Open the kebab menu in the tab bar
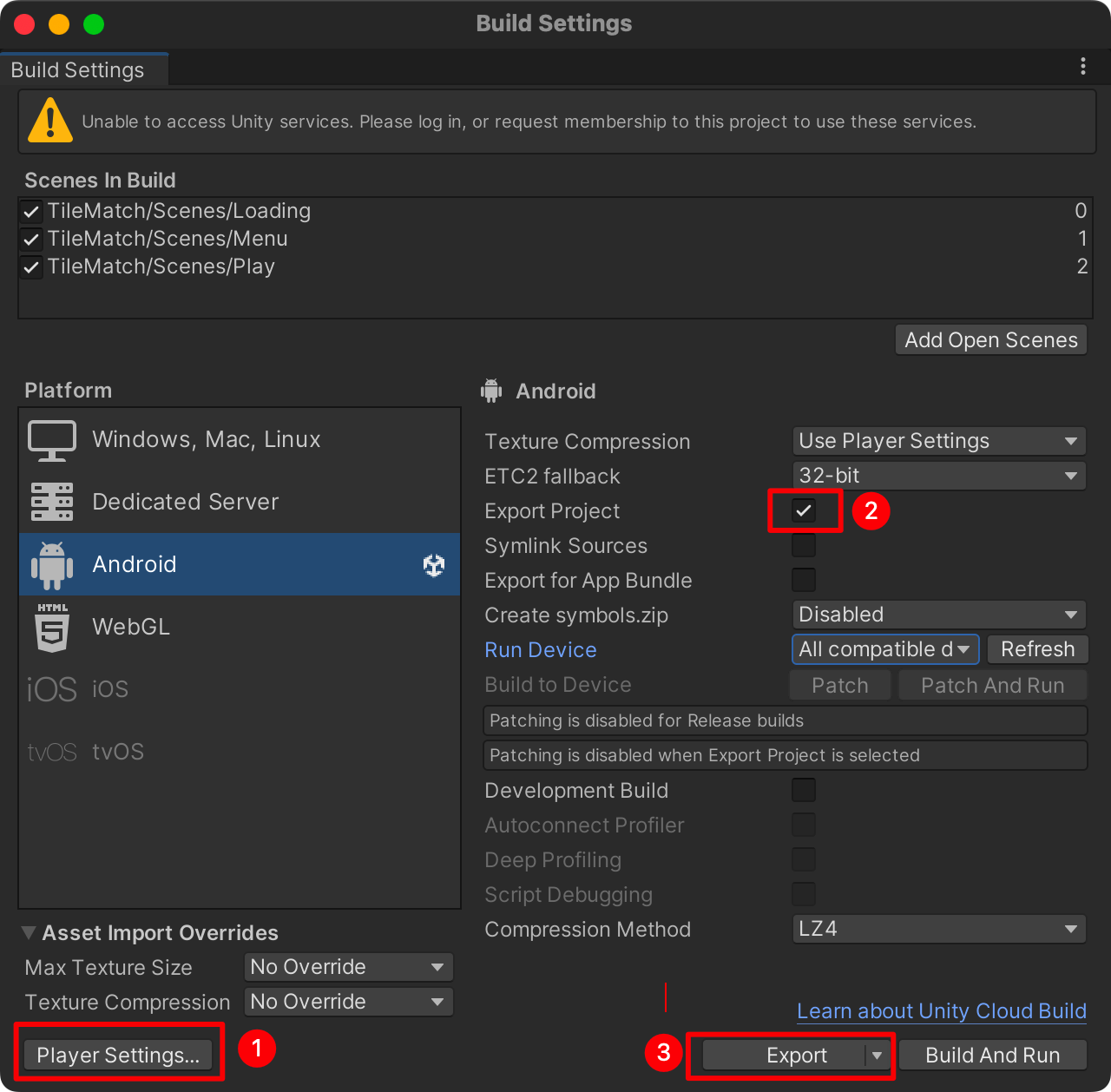The image size is (1111, 1092). coord(1082,66)
